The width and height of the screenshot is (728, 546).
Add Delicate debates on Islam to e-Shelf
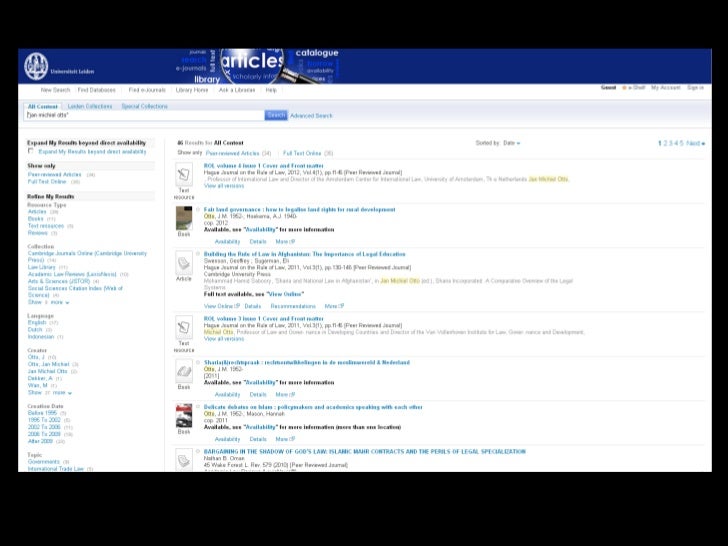198,407
